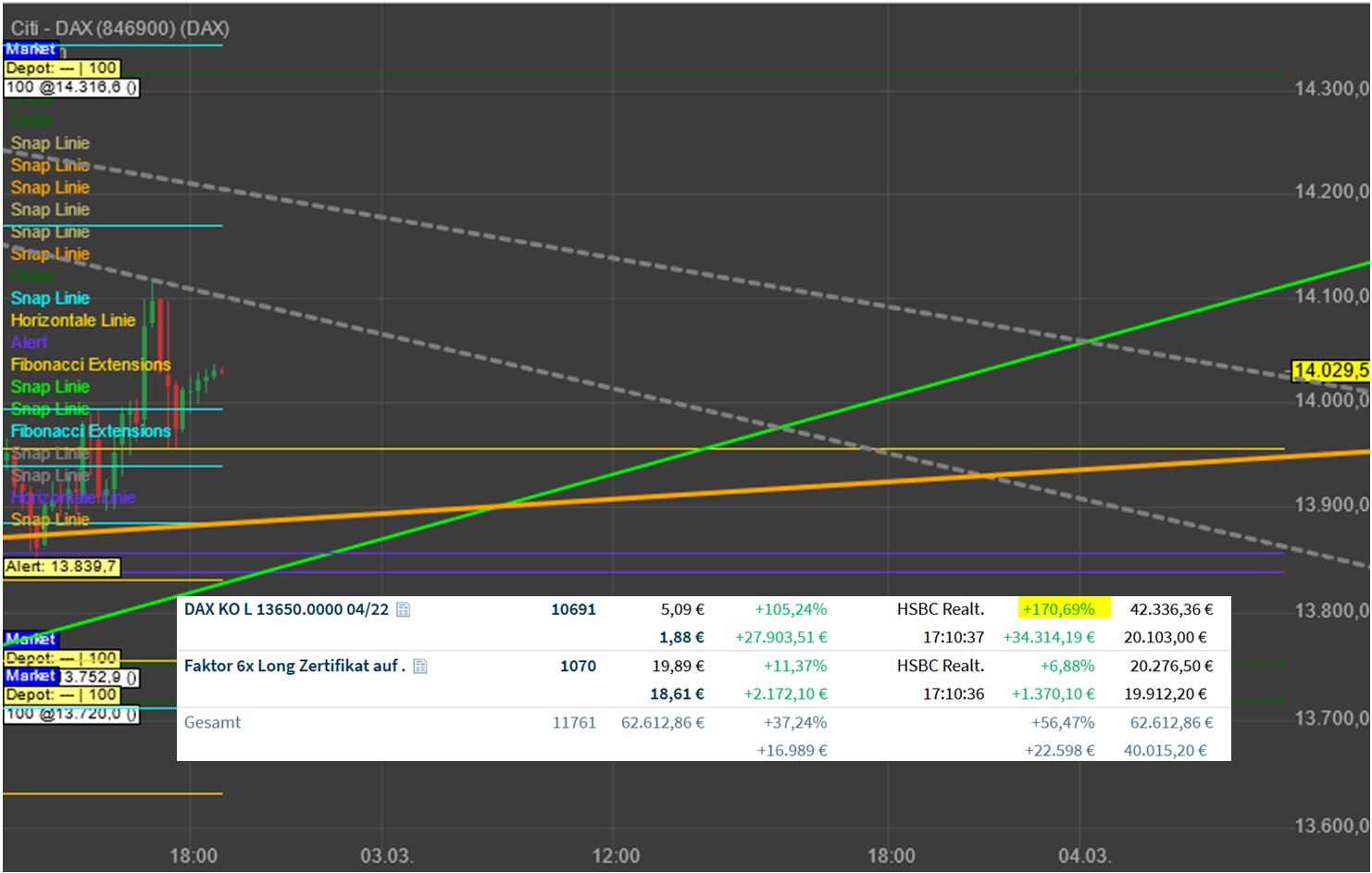Click the top Depot: — | 100 tag
Viewport: 1372px width, 873px height.
pyautogui.click(x=61, y=68)
